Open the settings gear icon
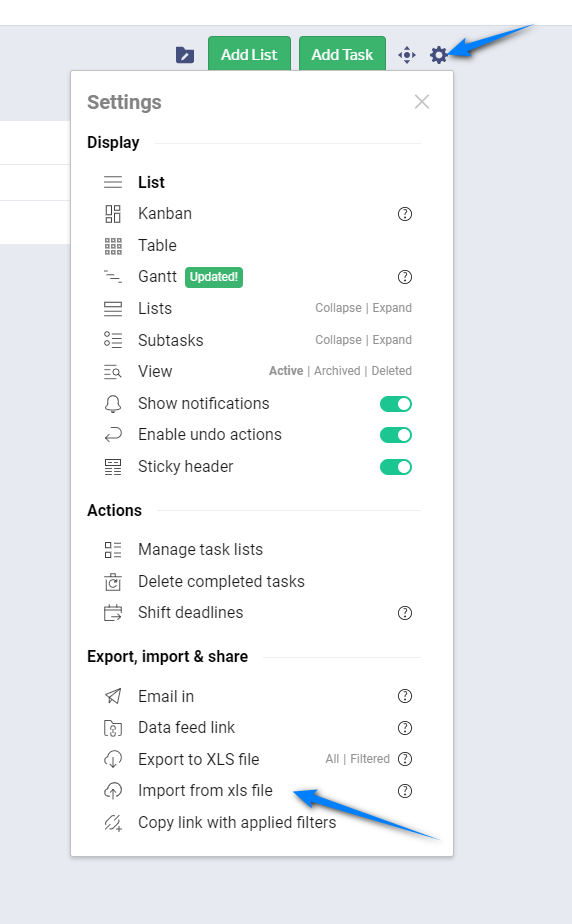Screen dimensions: 572x924 click(x=438, y=55)
